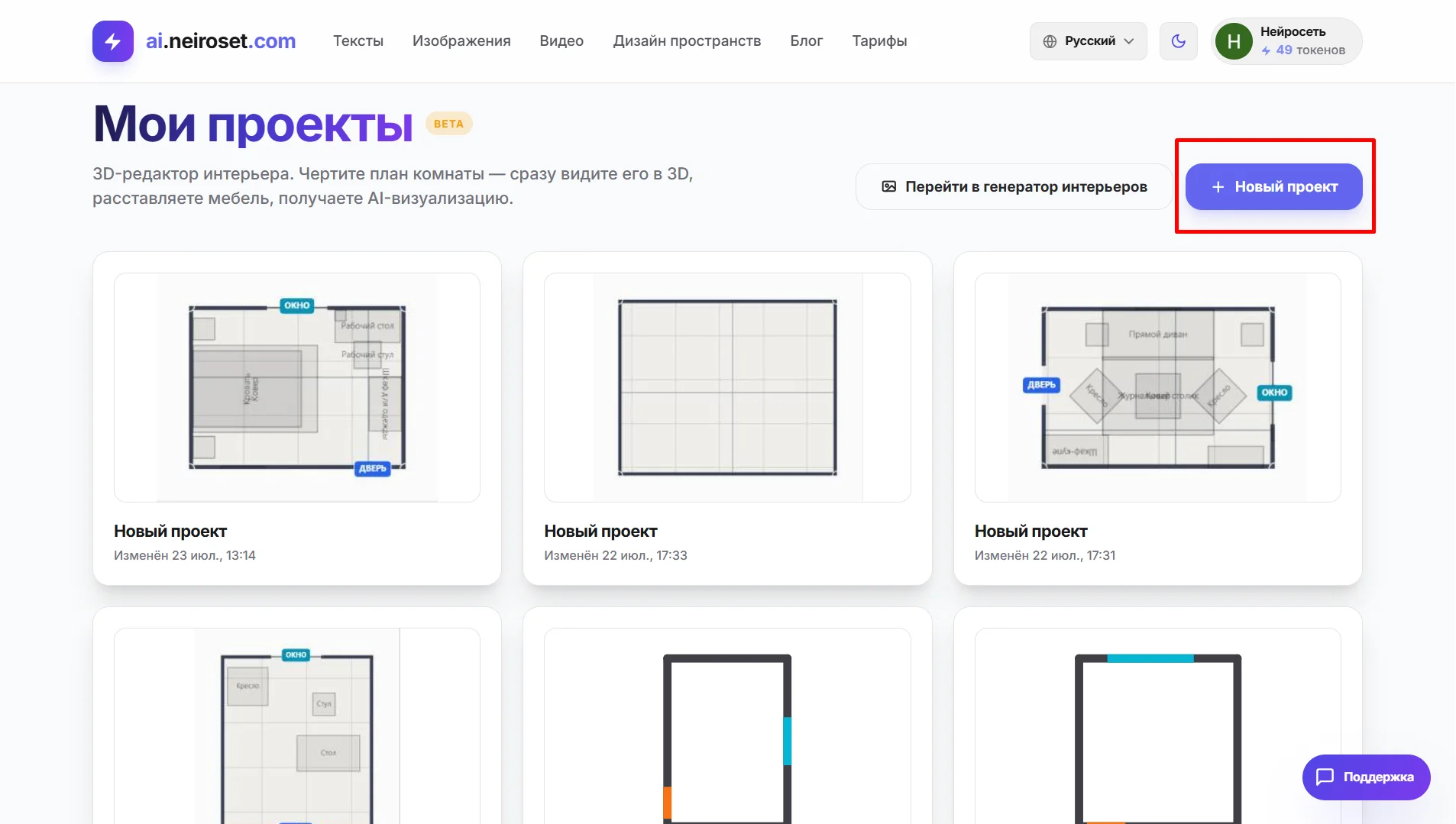This screenshot has width=1456, height=824.
Task: Open the Поддержка support chat
Action: [x=1366, y=777]
